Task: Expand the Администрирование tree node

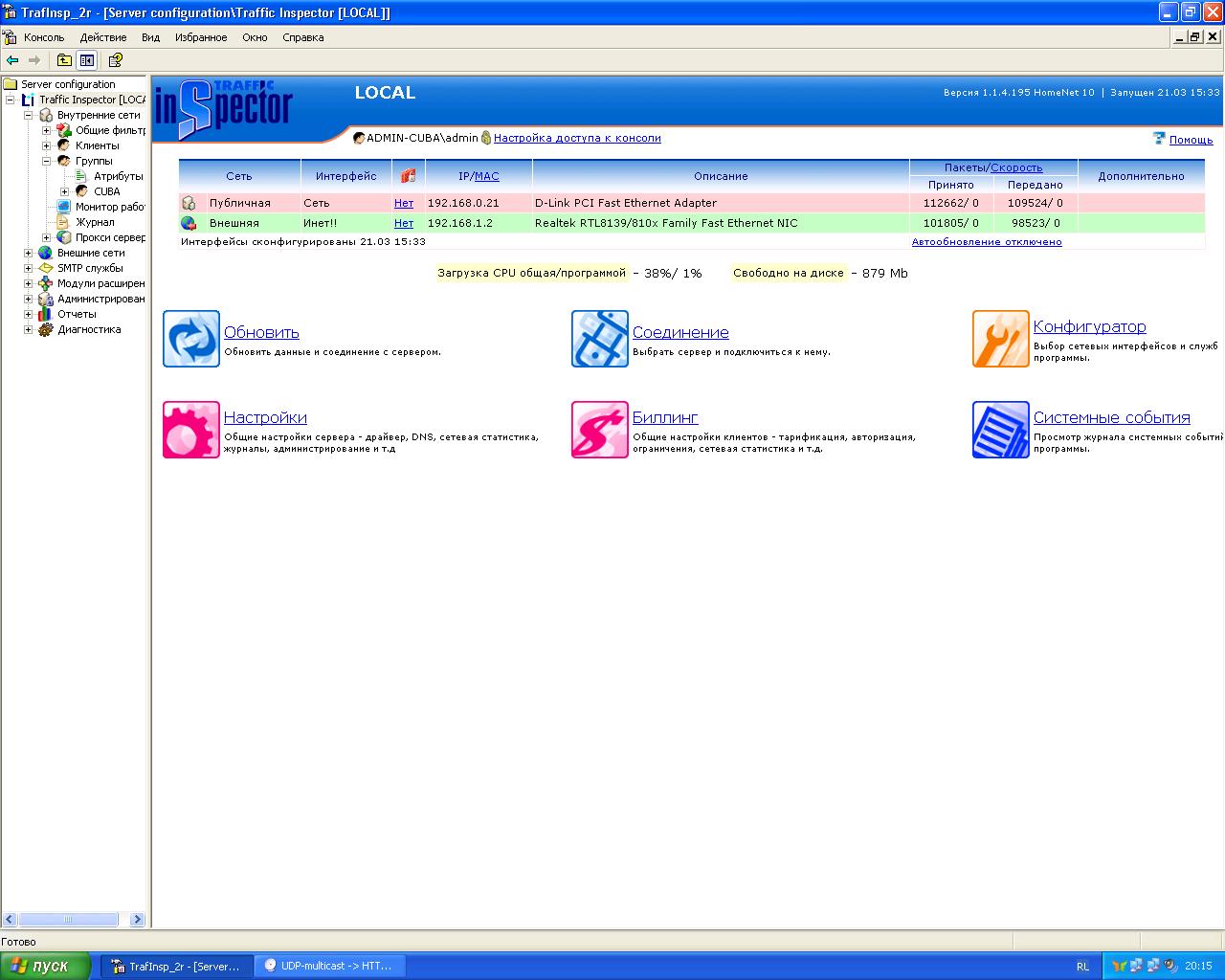Action: (x=28, y=299)
